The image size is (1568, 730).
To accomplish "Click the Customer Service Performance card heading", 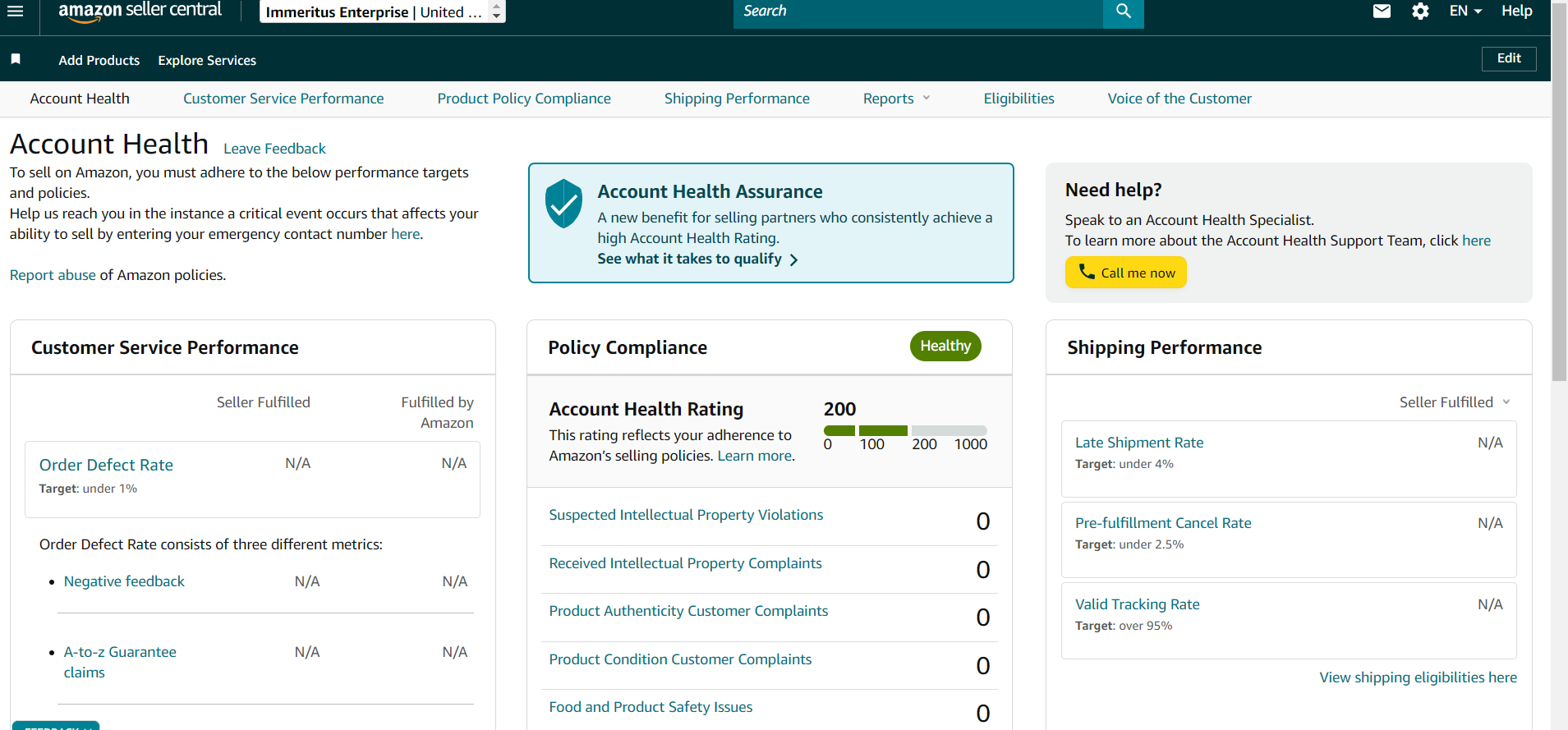I will pos(165,347).
